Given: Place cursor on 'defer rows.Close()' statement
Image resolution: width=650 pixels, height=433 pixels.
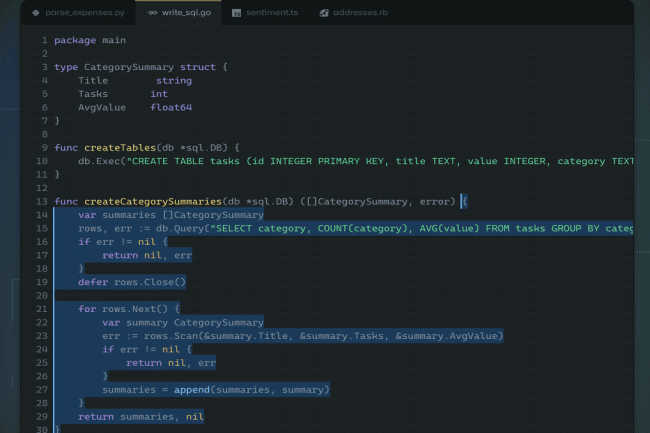Looking at the screenshot, I should pos(132,282).
